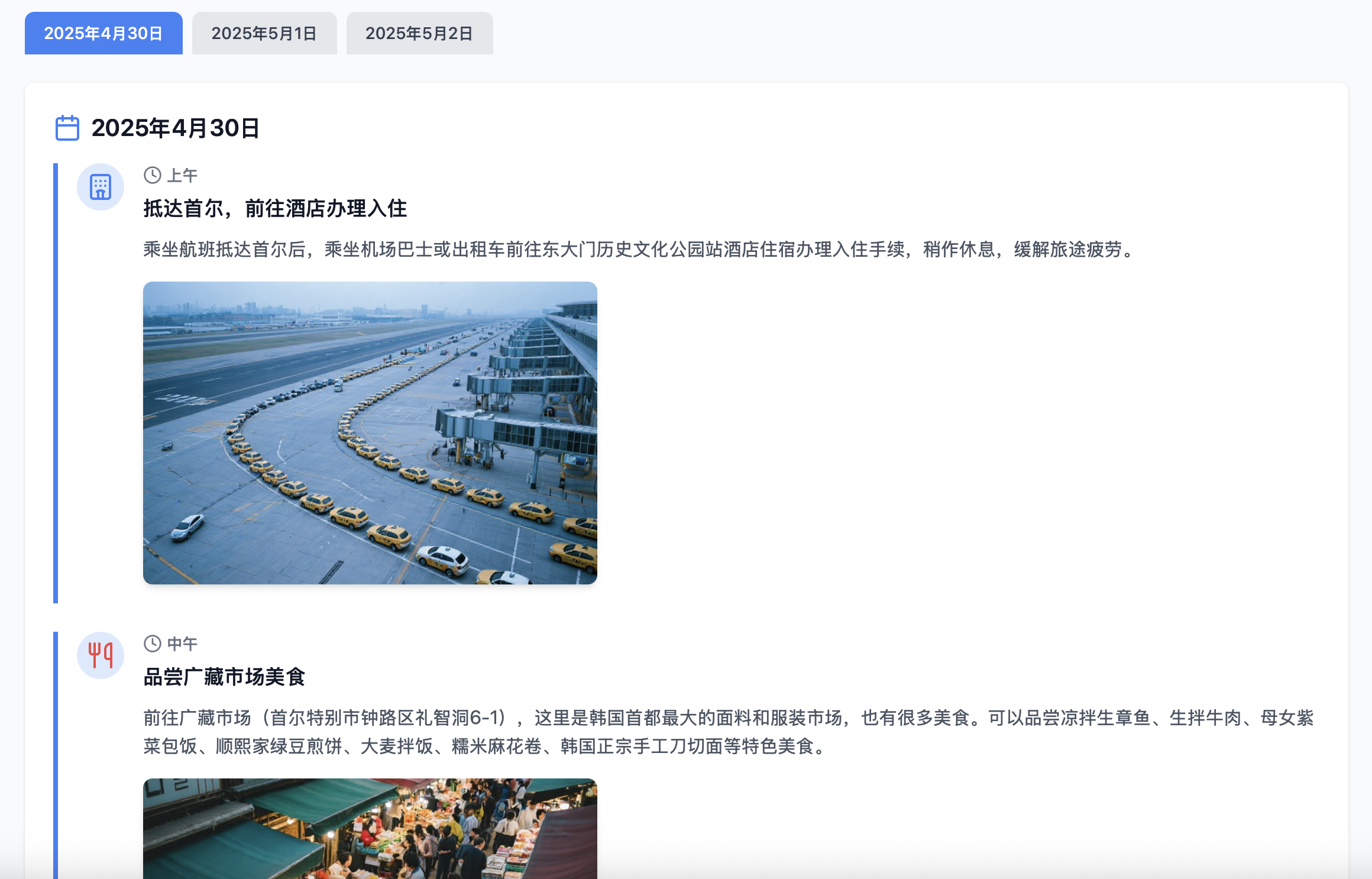Click the hotel building icon
The height and width of the screenshot is (879, 1372).
click(x=101, y=187)
